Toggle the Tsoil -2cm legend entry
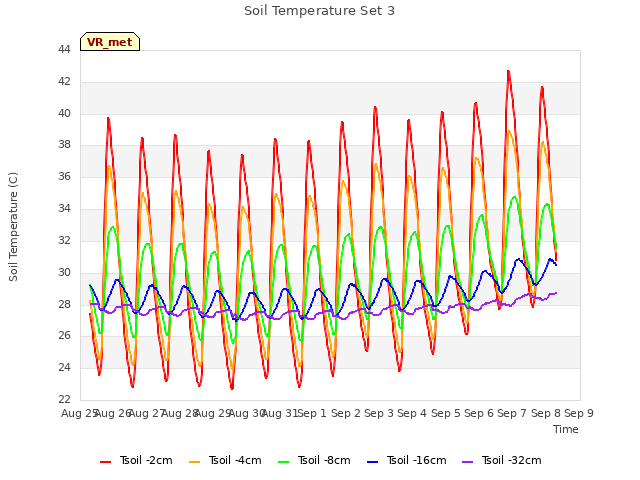 [x=136, y=460]
